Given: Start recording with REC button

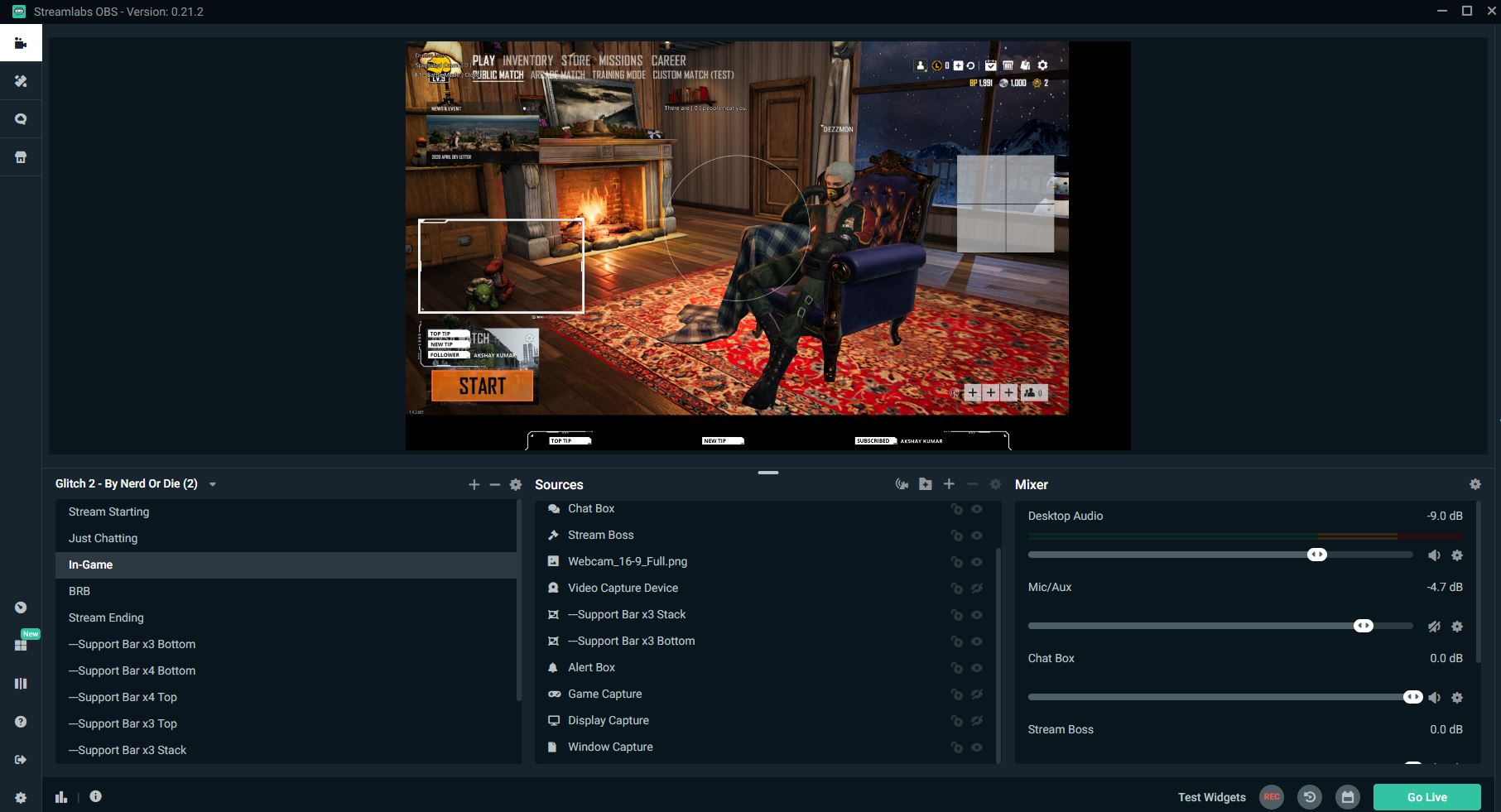Looking at the screenshot, I should pyautogui.click(x=1272, y=797).
